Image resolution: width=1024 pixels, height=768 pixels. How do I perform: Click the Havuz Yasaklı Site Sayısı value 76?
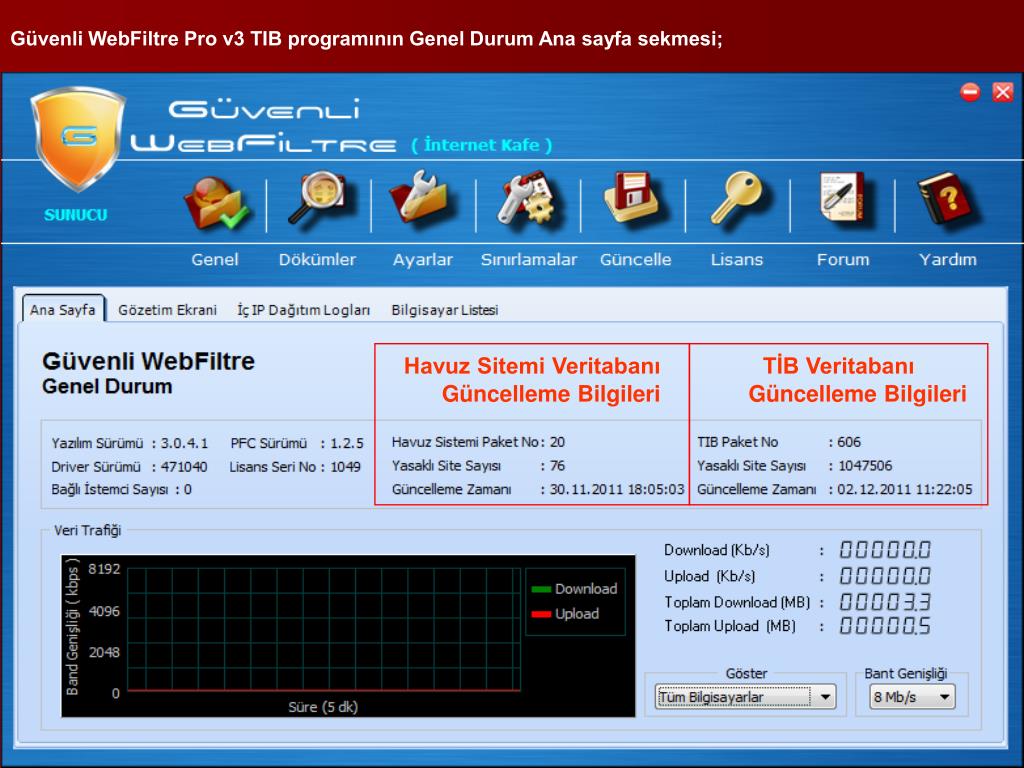(557, 466)
